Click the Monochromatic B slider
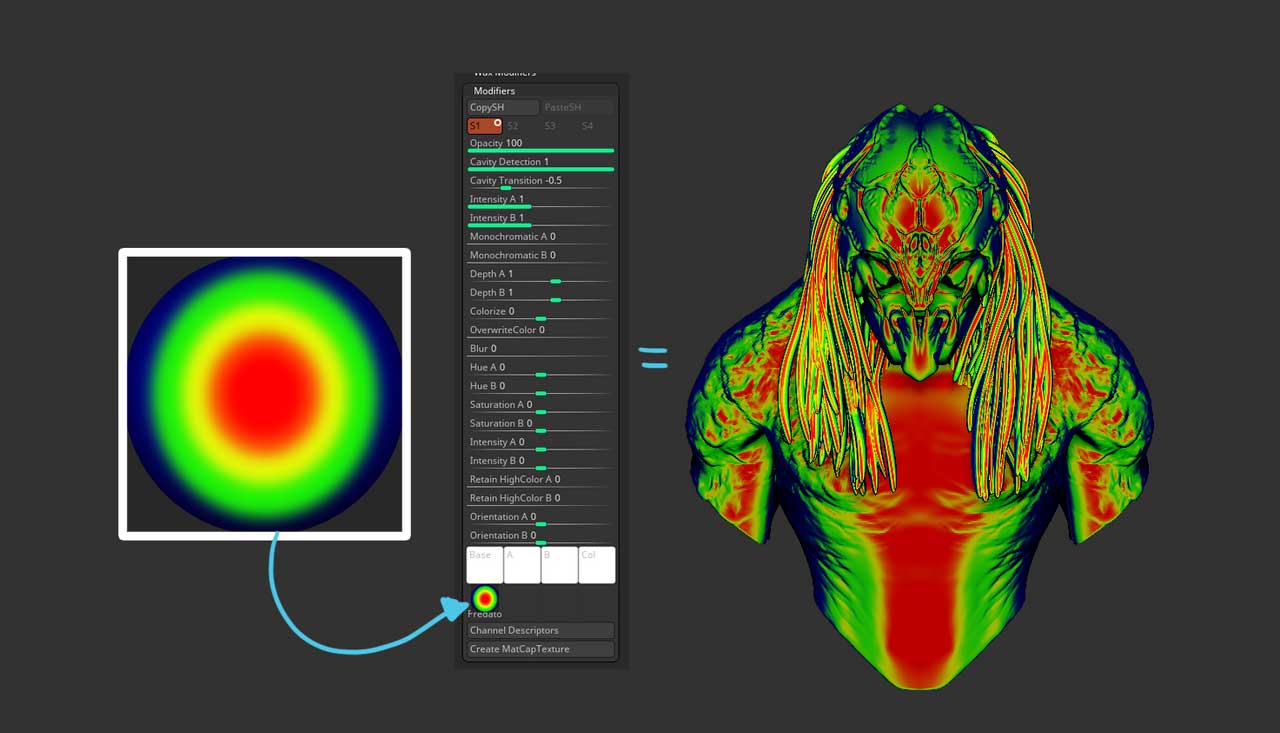 541,256
